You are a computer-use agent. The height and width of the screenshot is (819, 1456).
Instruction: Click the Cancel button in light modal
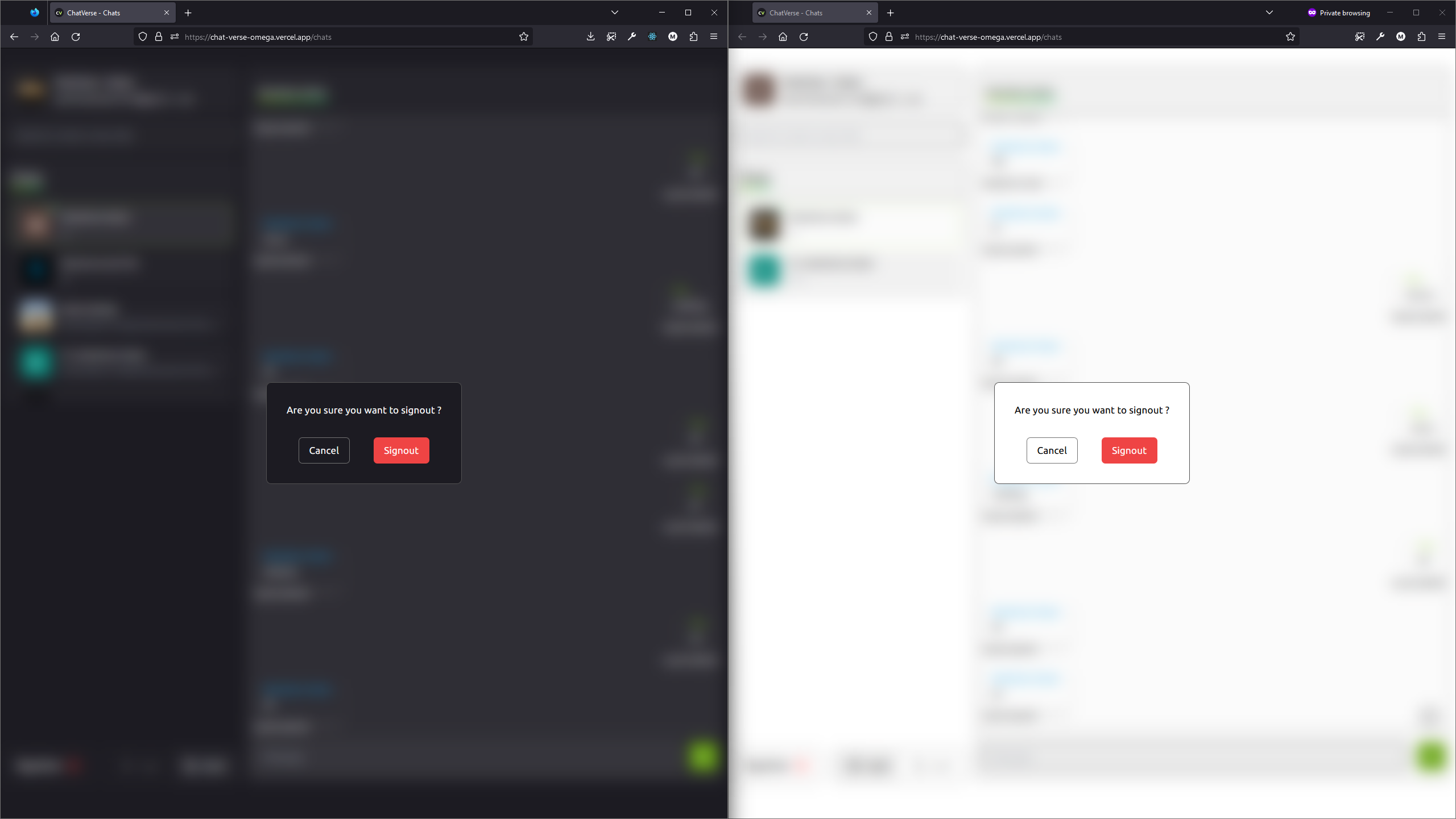pos(1052,450)
